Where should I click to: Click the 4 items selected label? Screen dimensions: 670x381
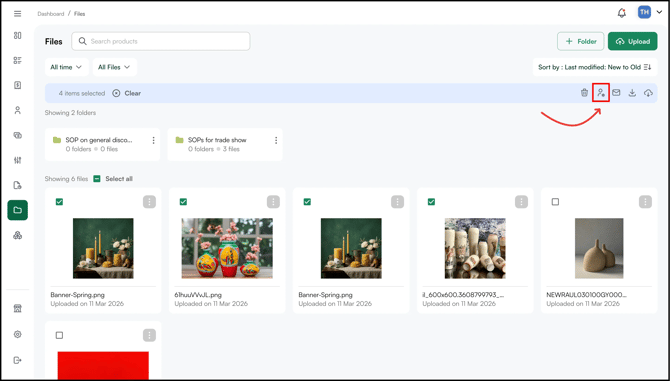point(82,93)
